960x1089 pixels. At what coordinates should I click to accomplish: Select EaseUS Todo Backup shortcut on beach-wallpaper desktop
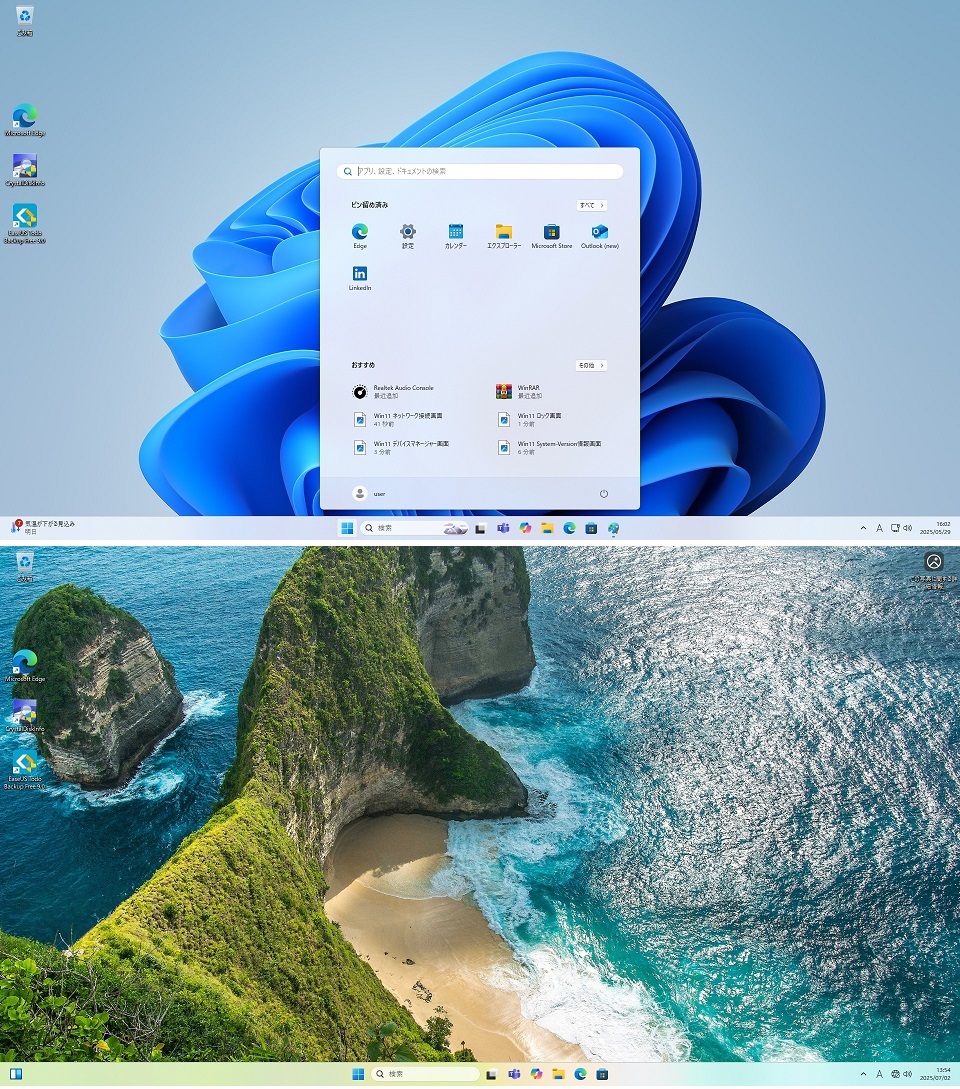click(x=25, y=770)
